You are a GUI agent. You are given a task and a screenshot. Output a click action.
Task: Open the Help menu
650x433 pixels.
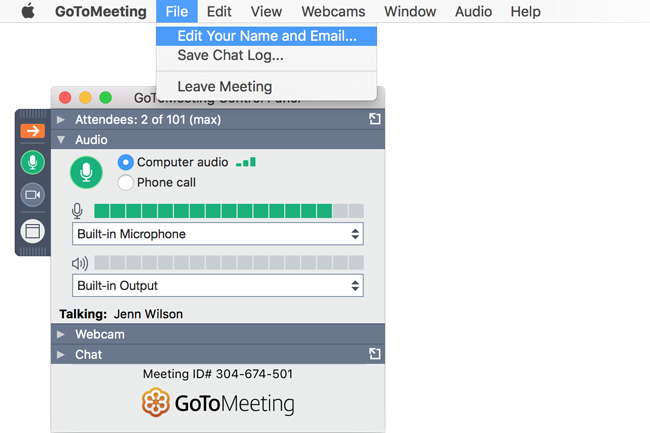[525, 11]
